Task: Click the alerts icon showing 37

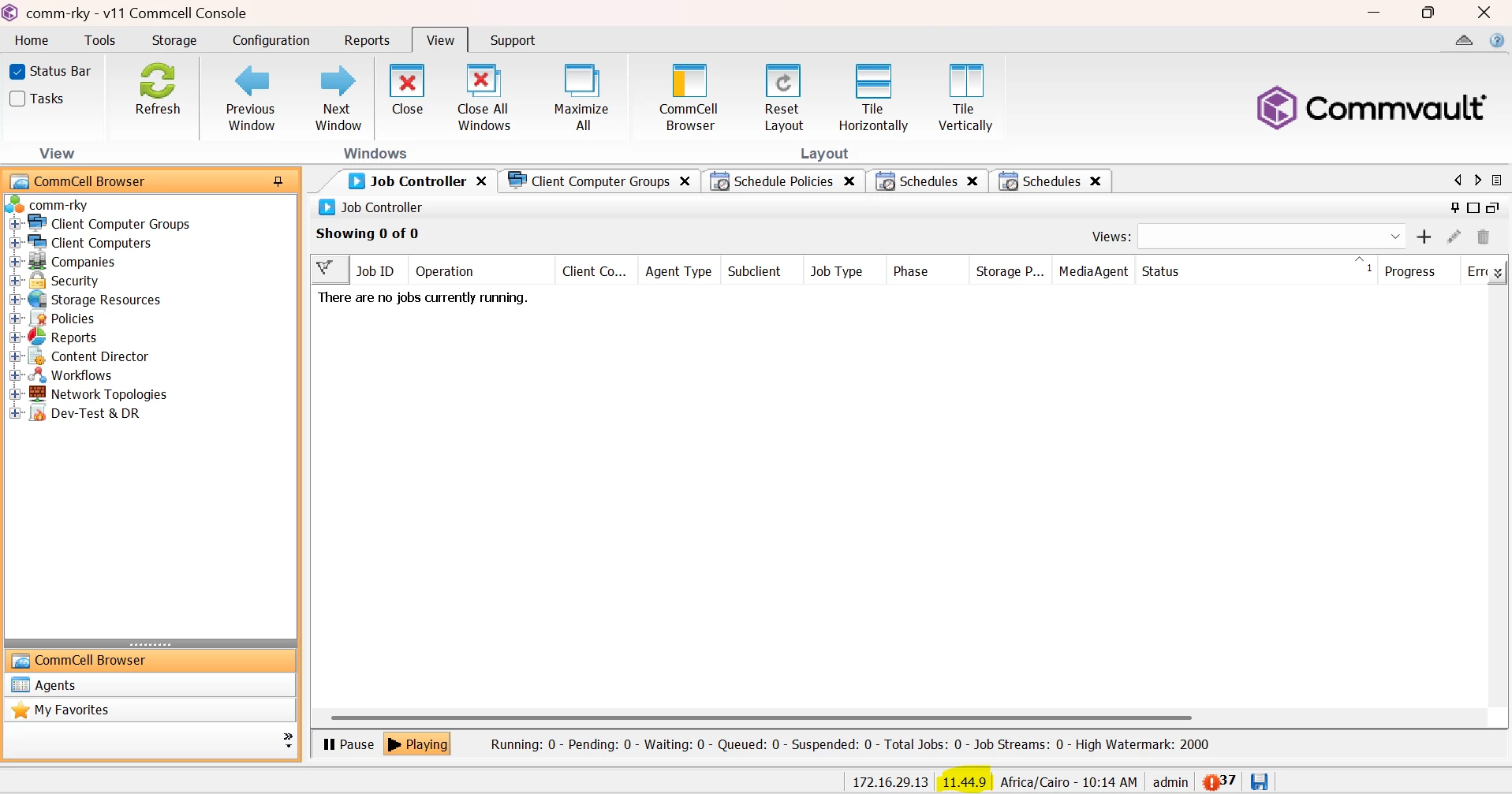Action: (1219, 781)
